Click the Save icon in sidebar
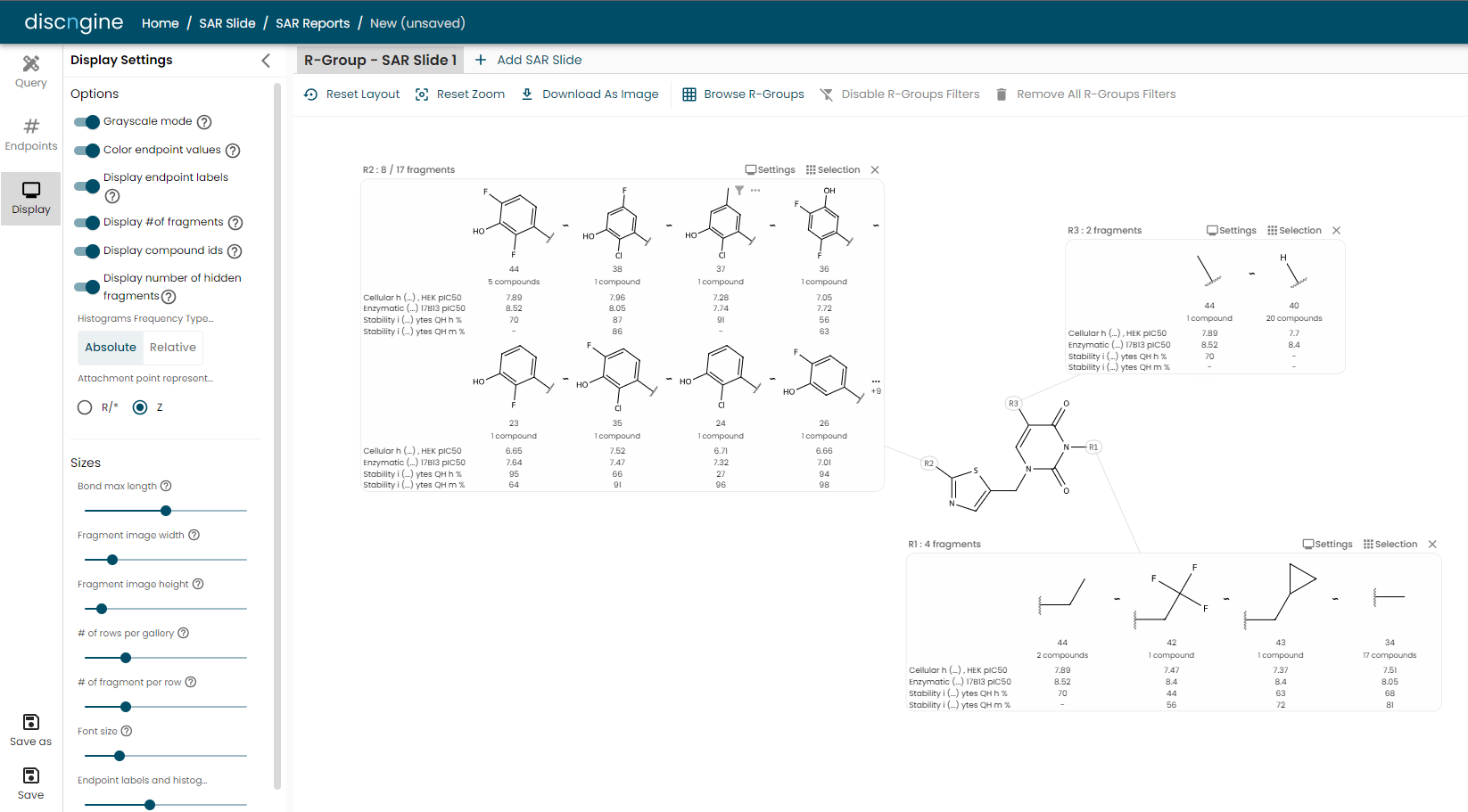The height and width of the screenshot is (812, 1468). pyautogui.click(x=31, y=775)
